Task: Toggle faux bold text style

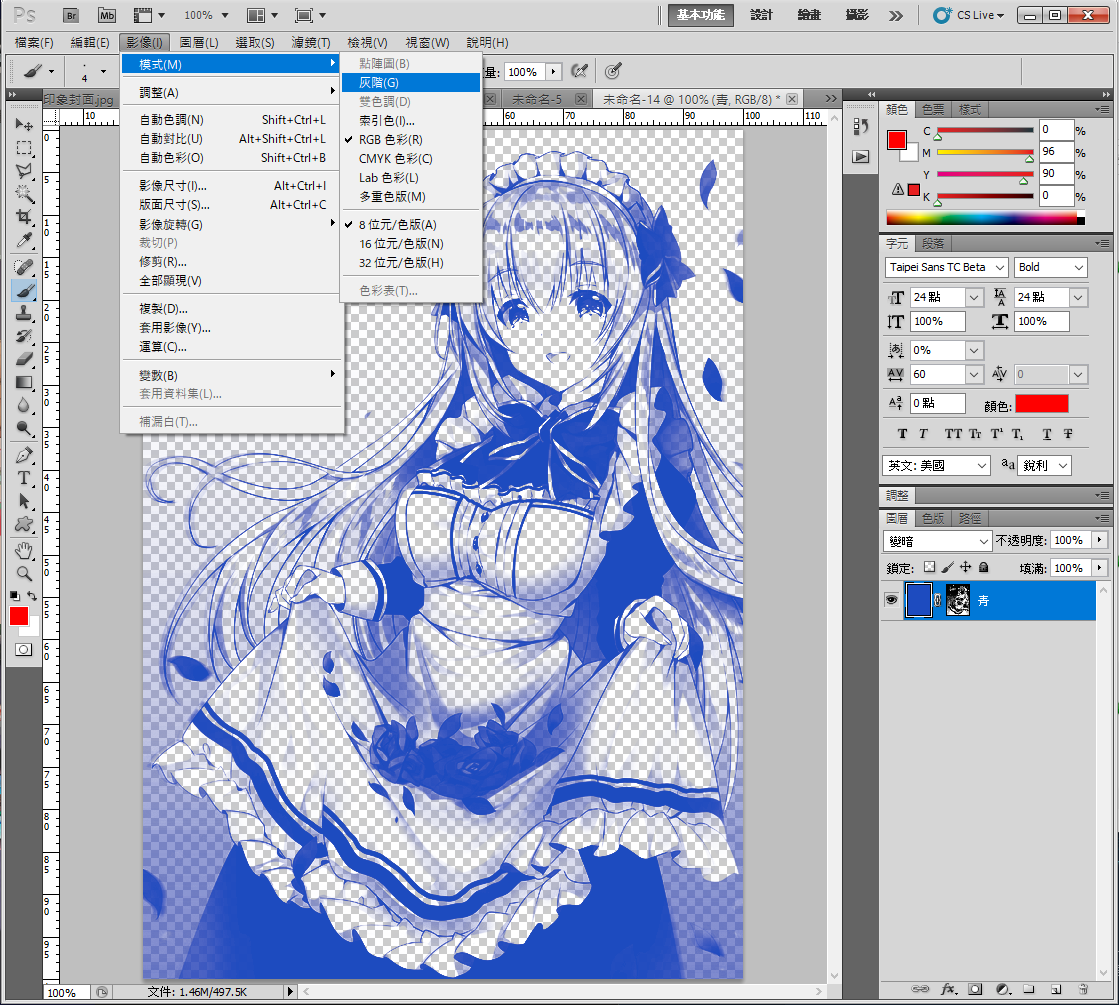Action: [903, 434]
